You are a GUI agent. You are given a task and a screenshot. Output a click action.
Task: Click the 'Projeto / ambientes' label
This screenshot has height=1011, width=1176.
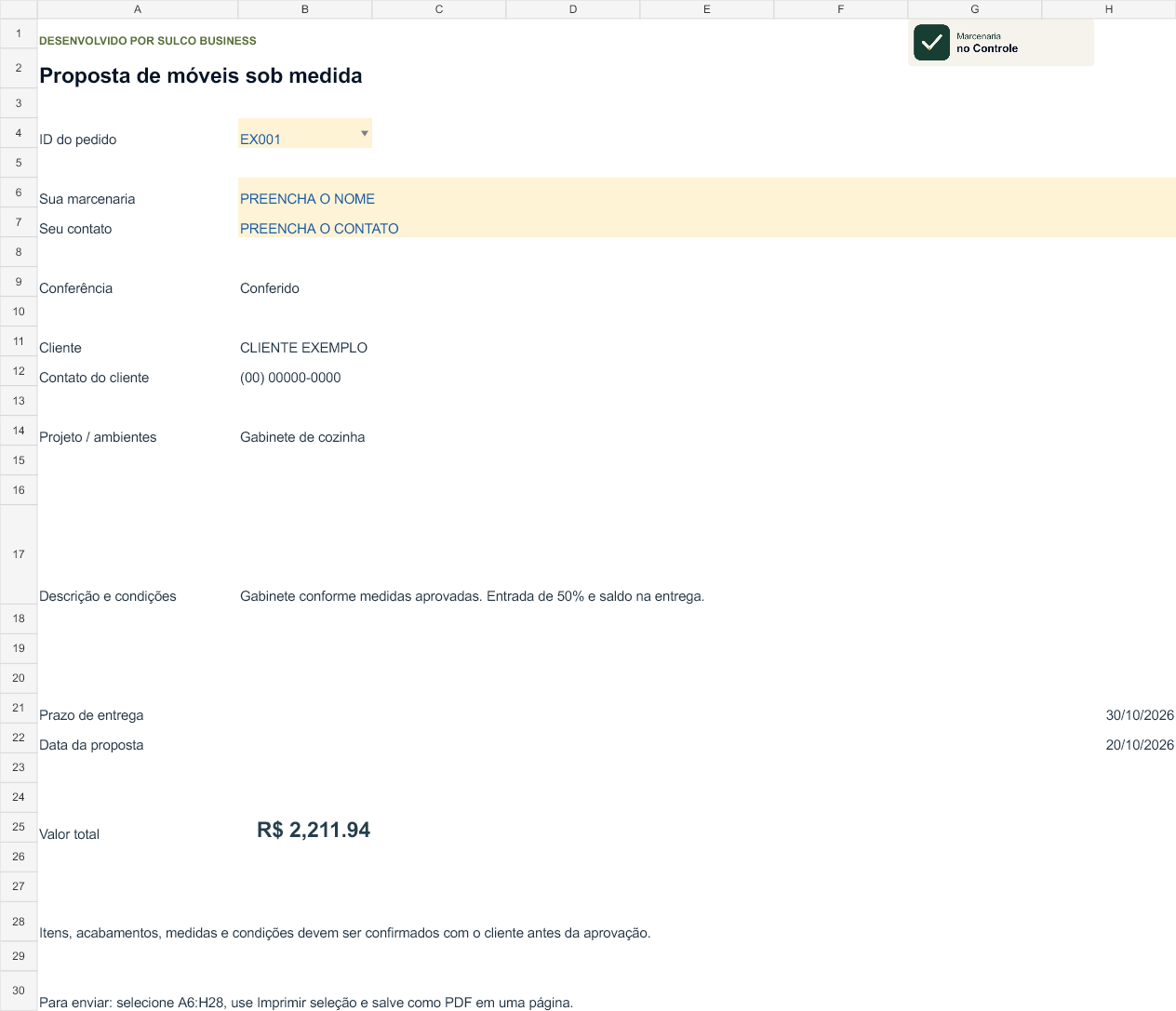[x=98, y=437]
